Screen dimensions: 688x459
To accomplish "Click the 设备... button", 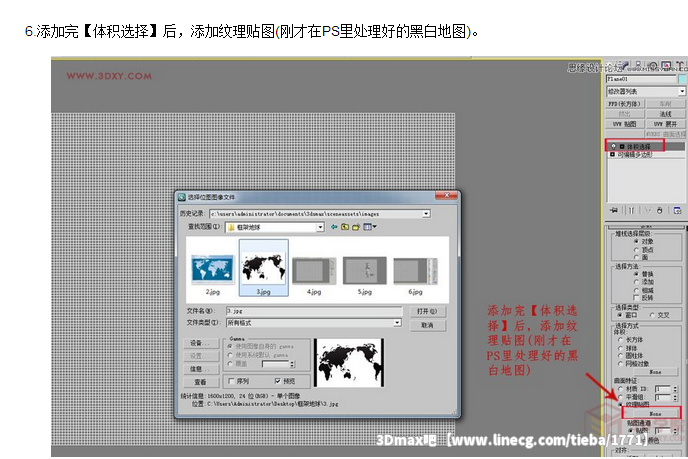I will 200,343.
